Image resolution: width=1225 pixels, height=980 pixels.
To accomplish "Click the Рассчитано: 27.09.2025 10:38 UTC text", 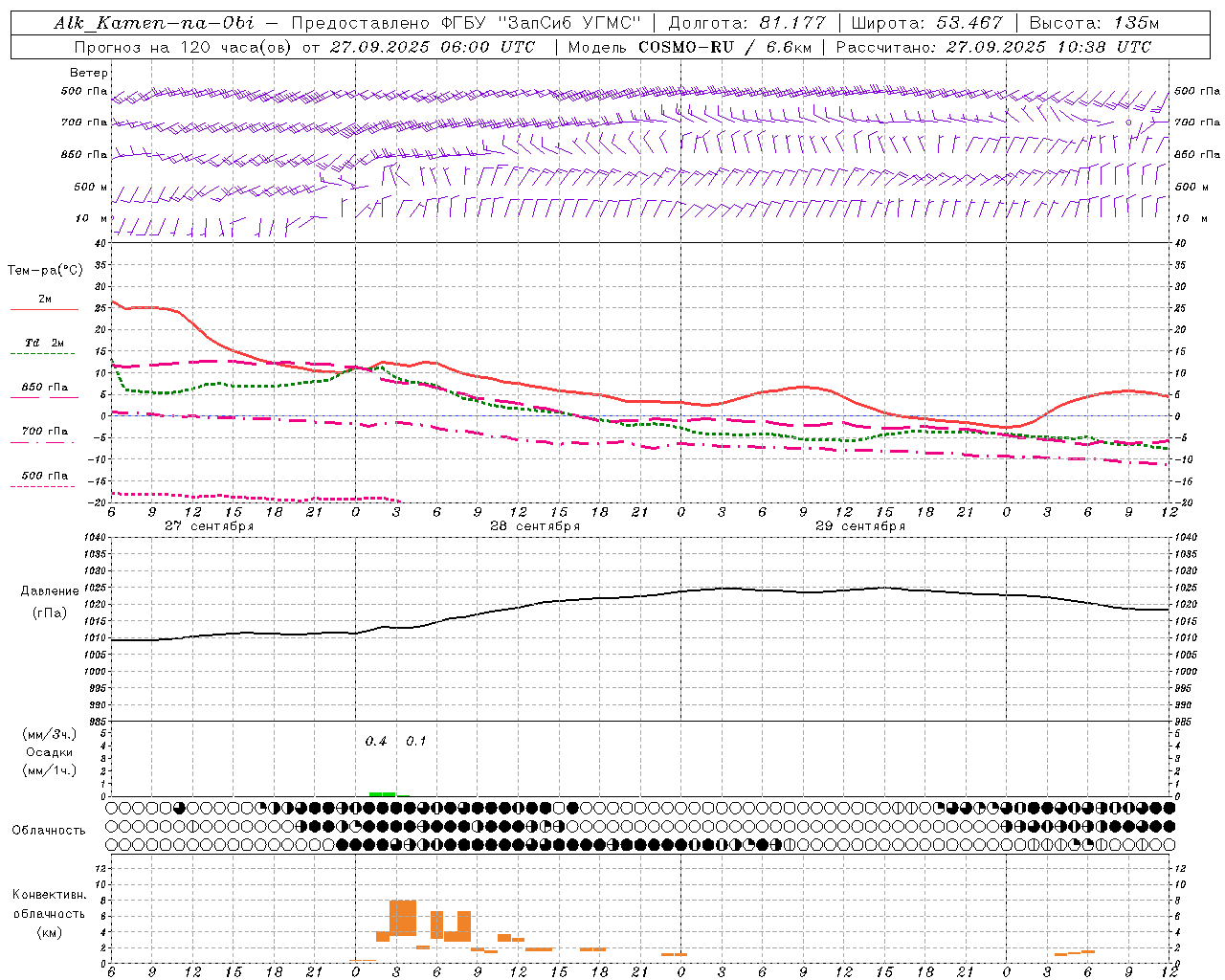I will [x=993, y=47].
